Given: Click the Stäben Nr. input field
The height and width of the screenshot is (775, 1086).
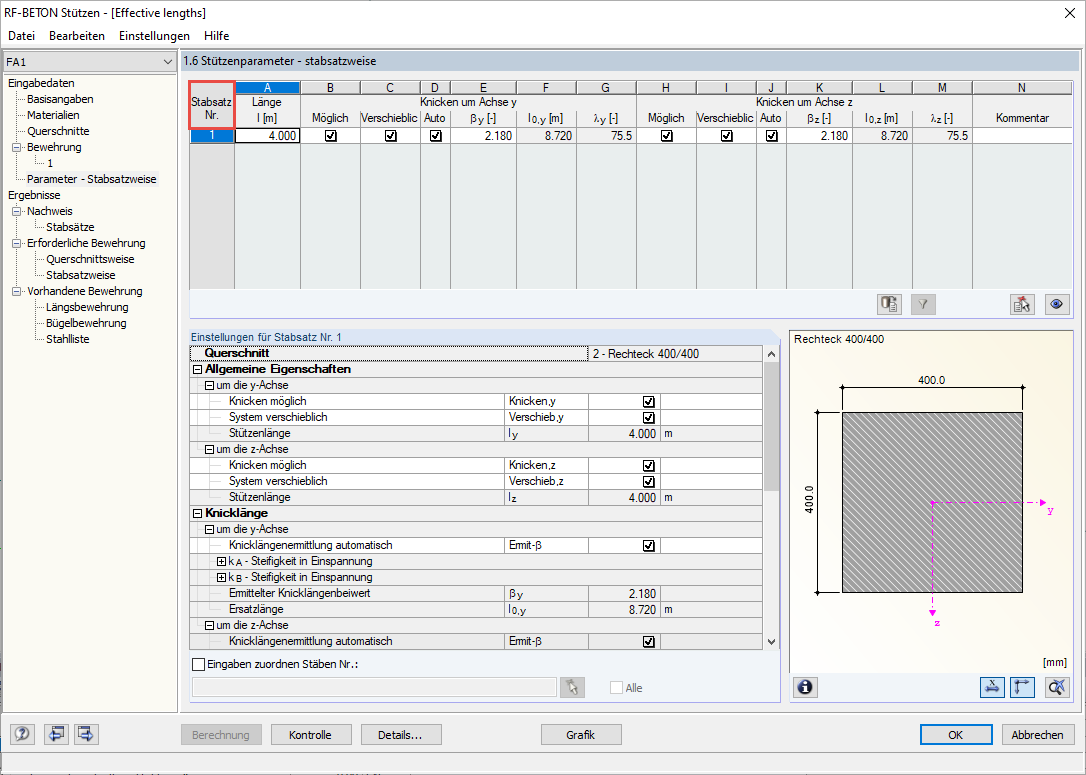Looking at the screenshot, I should click(374, 687).
